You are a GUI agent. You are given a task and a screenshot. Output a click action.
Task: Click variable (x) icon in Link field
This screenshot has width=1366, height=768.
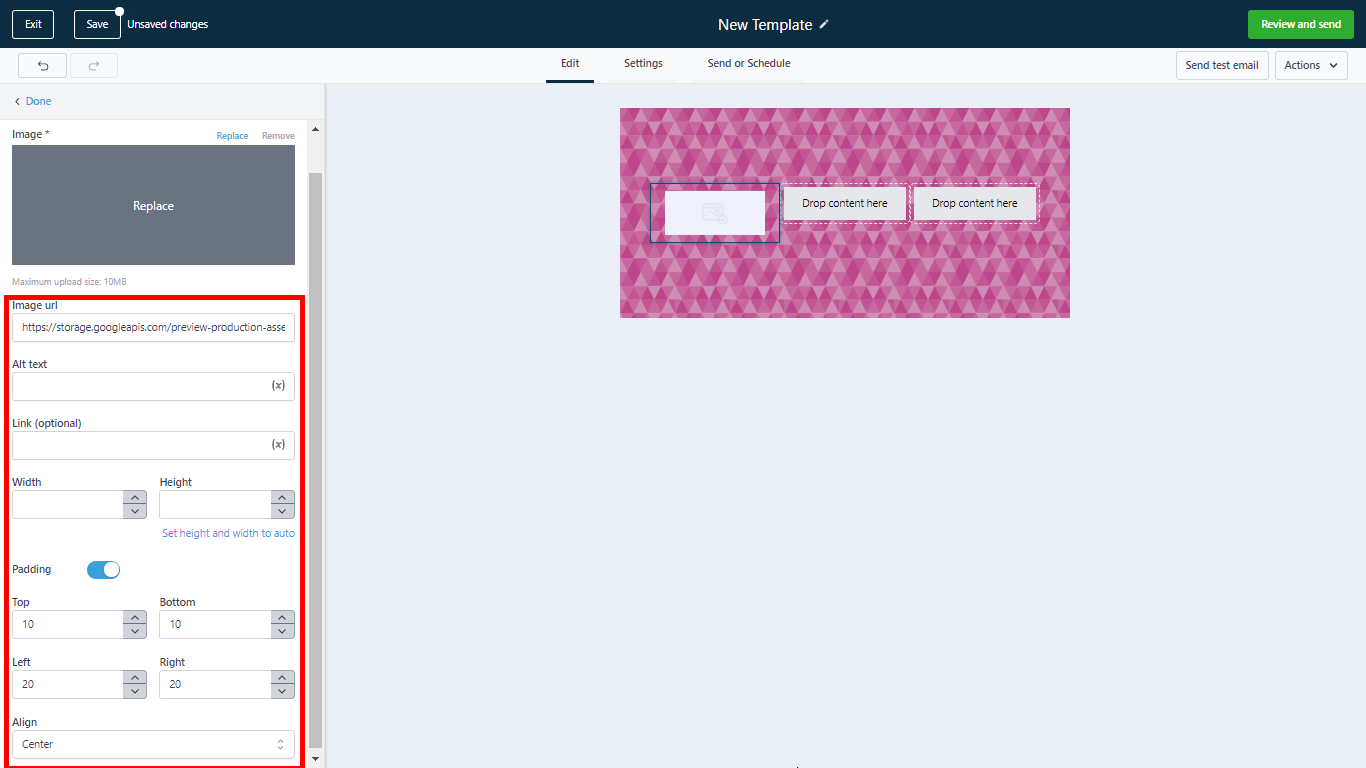tap(278, 445)
